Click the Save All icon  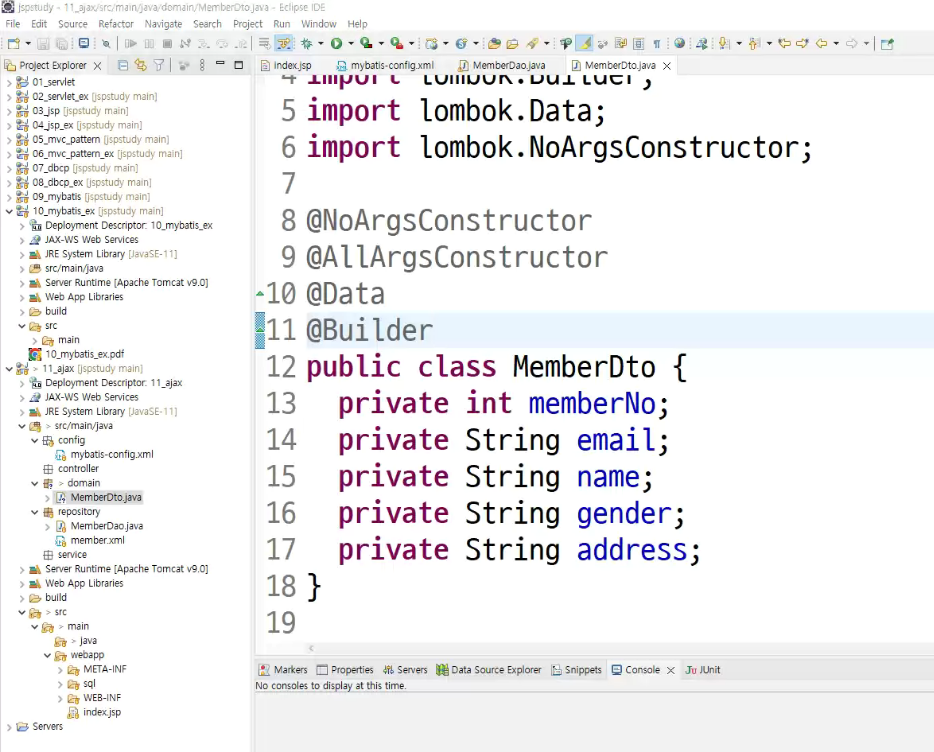pyautogui.click(x=61, y=43)
